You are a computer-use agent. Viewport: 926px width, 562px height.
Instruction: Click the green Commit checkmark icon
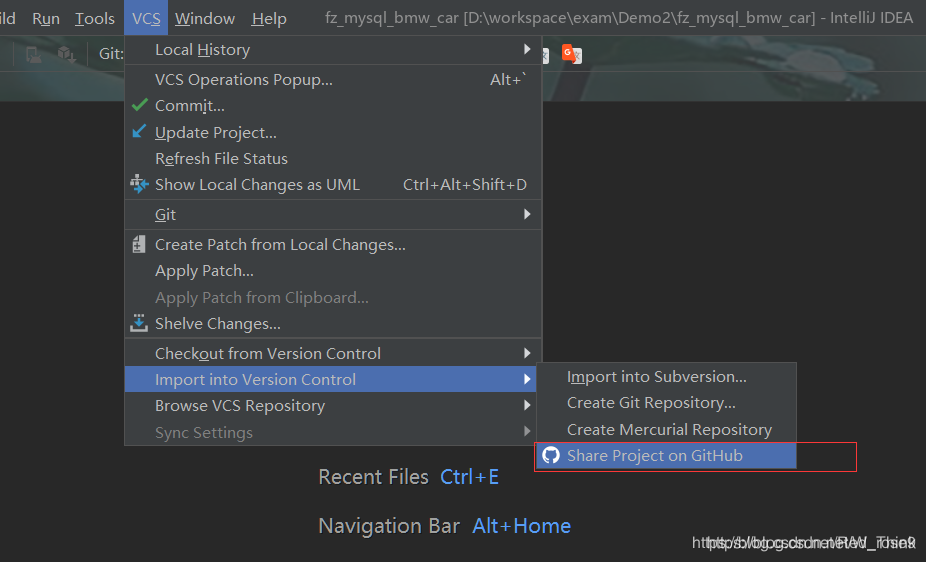click(140, 105)
